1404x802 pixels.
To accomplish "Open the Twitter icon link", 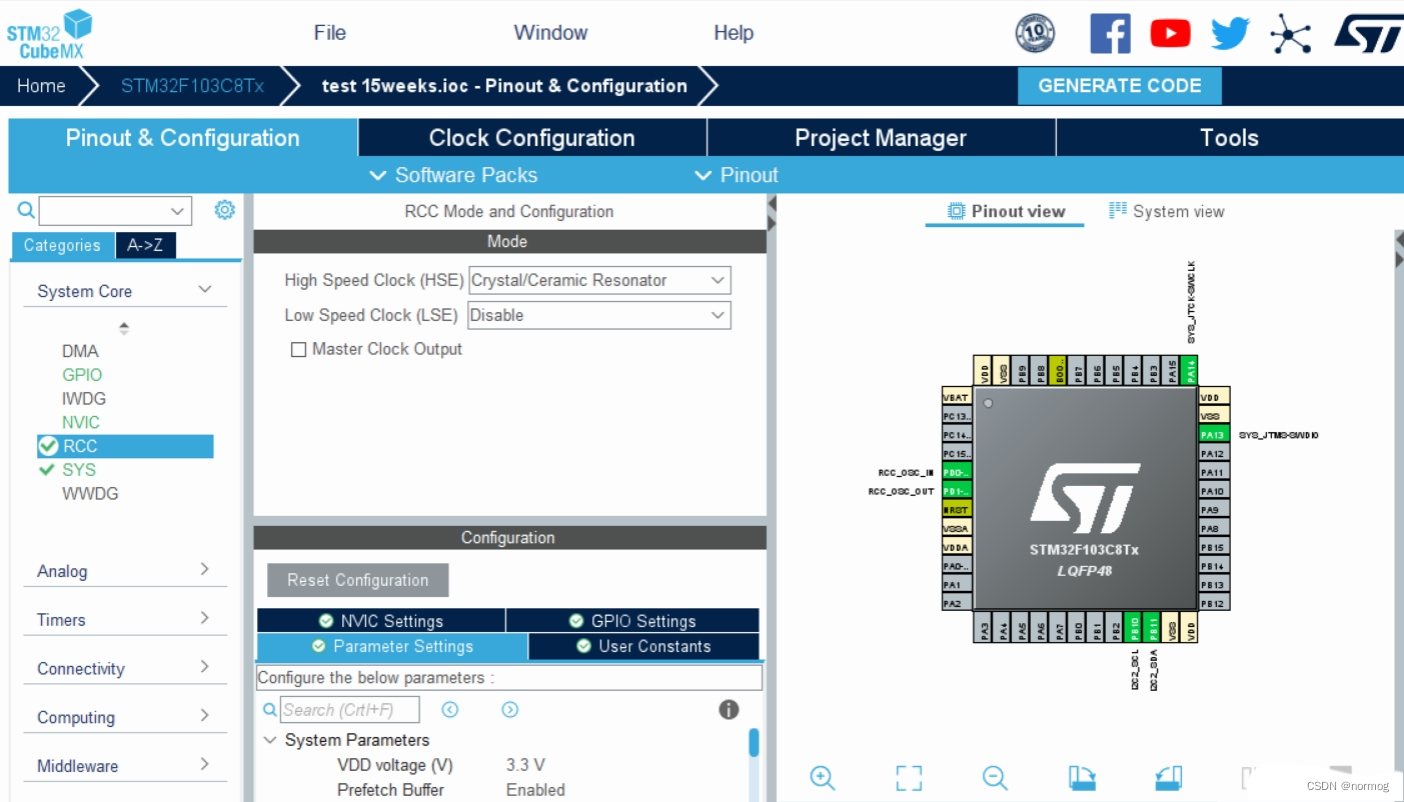I will (x=1230, y=33).
